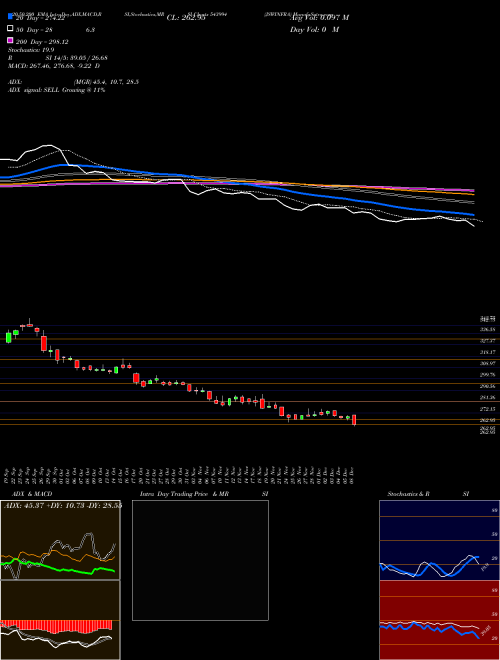Select the "CL: 262.95" closing price text

coord(186,18)
